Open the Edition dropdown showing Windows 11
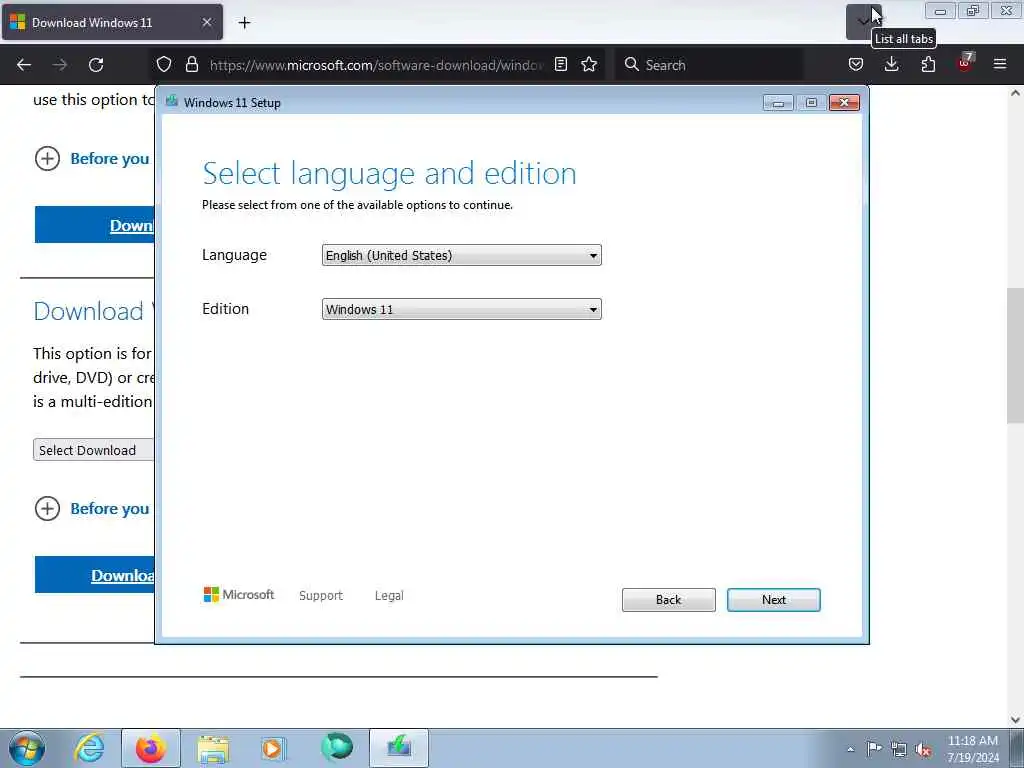 pyautogui.click(x=461, y=310)
